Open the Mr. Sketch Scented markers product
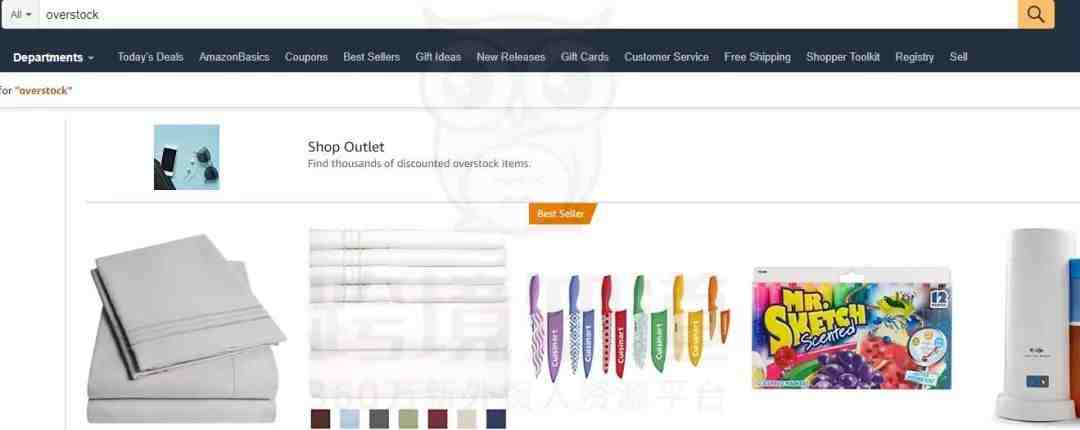The height and width of the screenshot is (430, 1080). pos(851,328)
